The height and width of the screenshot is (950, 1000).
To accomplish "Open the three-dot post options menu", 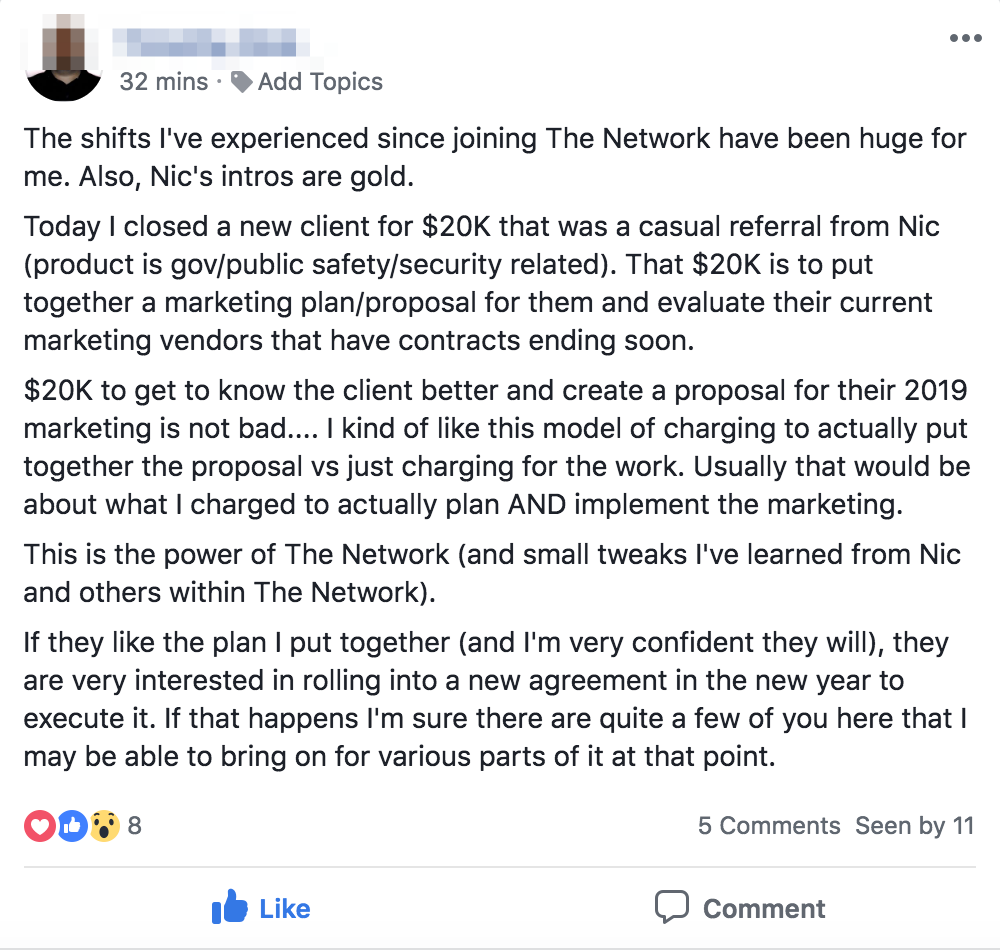I will 966,38.
